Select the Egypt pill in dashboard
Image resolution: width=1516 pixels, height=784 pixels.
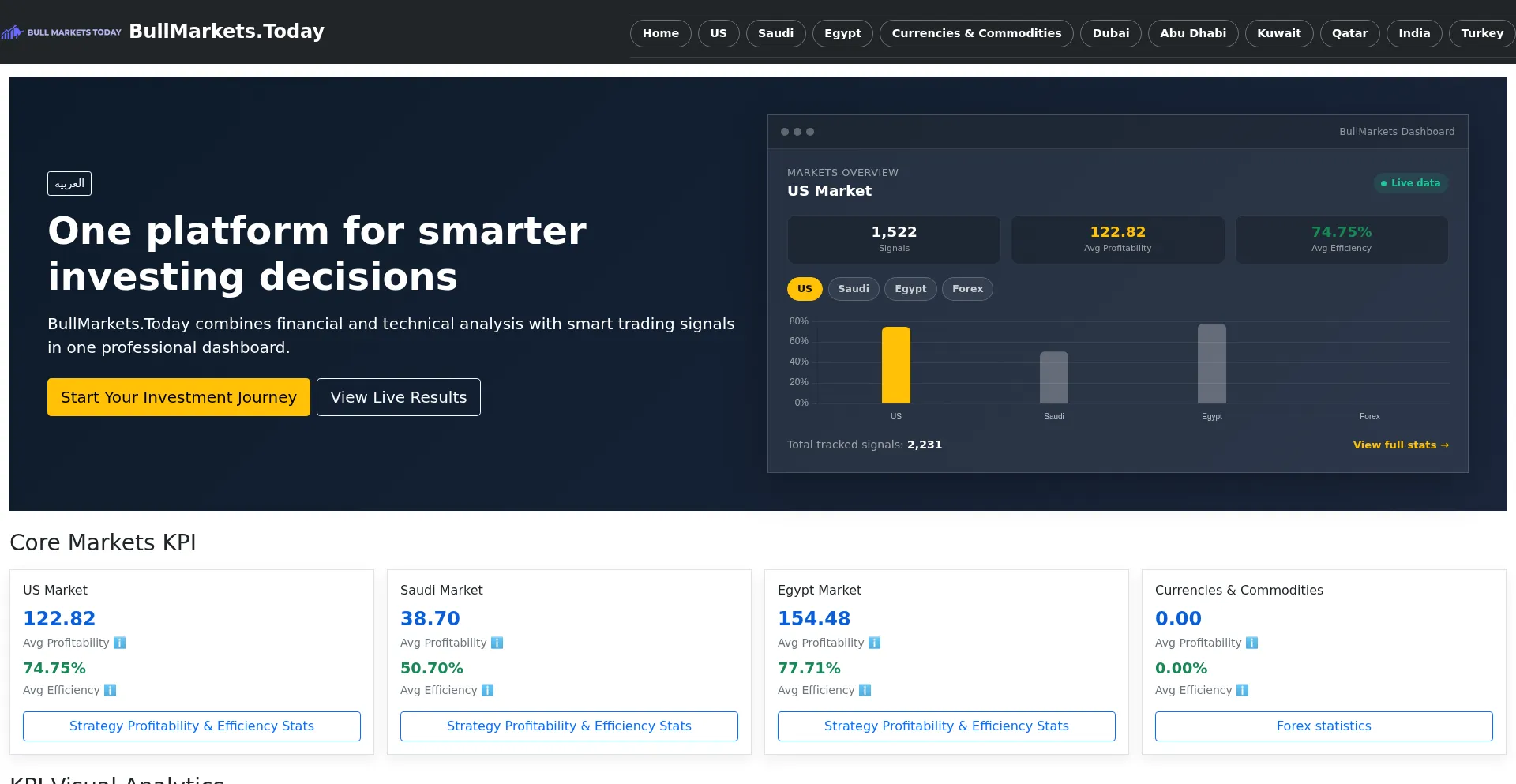[x=910, y=289]
